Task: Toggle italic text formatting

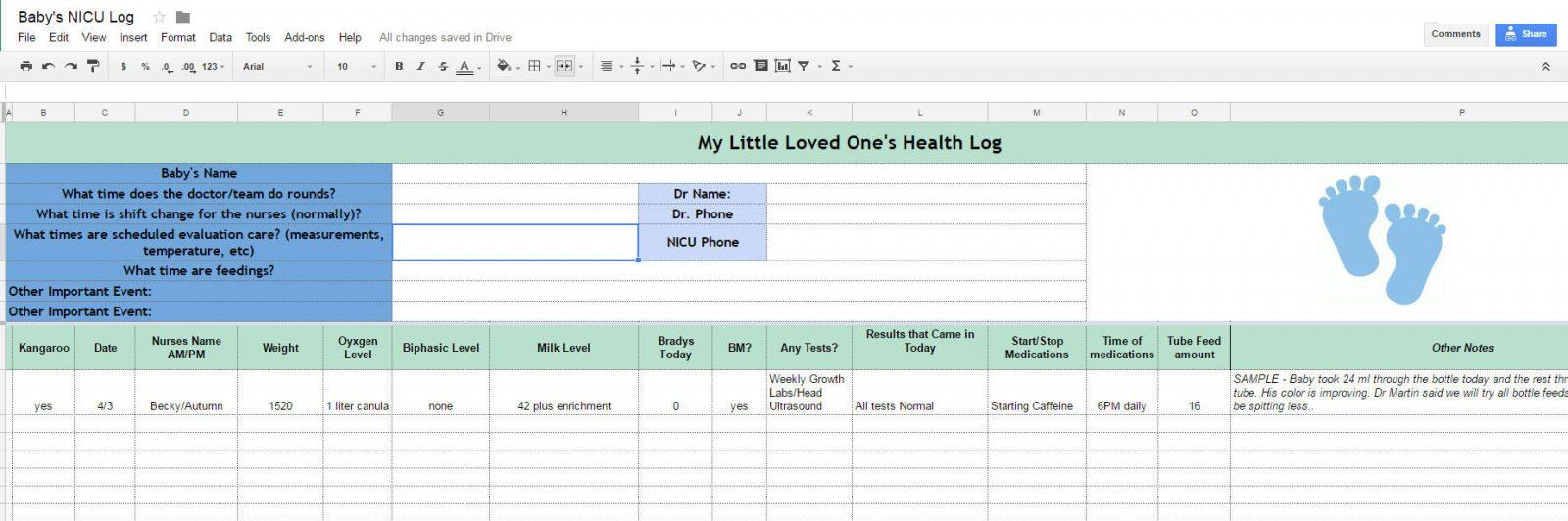Action: coord(420,67)
